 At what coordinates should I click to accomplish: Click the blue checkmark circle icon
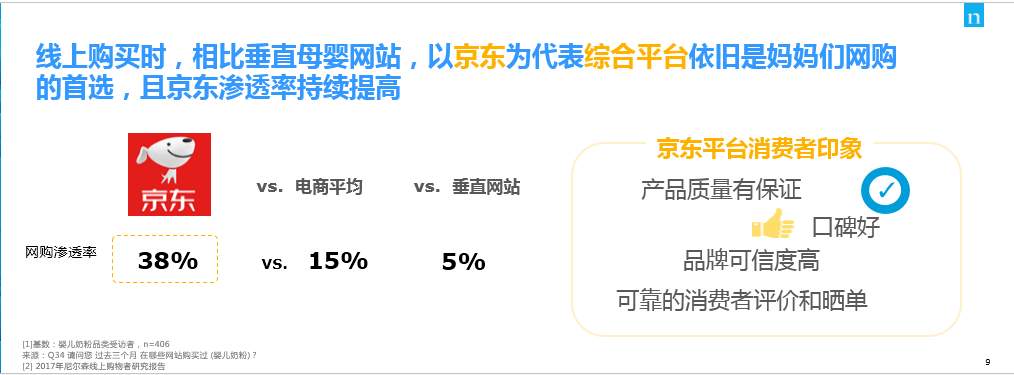click(885, 191)
